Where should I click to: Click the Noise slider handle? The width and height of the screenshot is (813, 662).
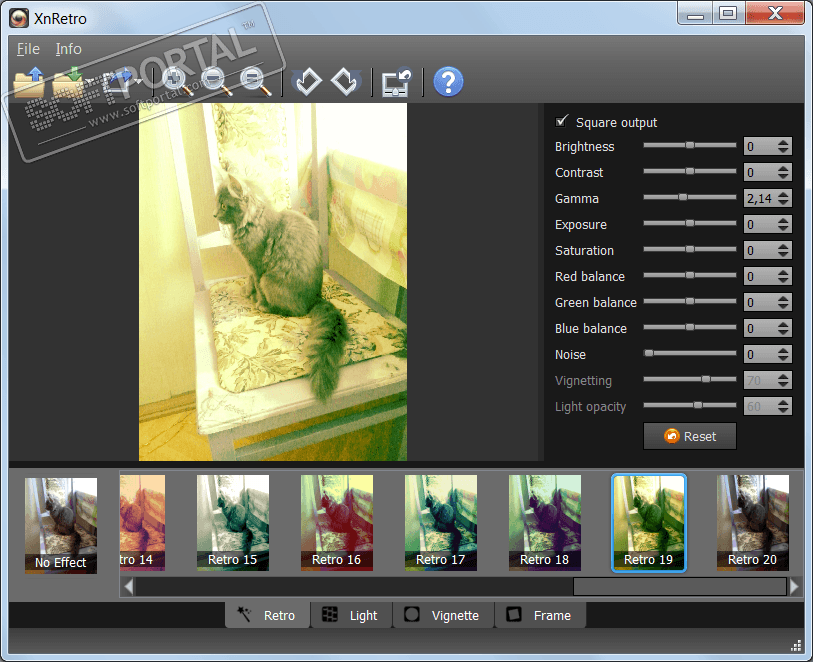point(649,353)
